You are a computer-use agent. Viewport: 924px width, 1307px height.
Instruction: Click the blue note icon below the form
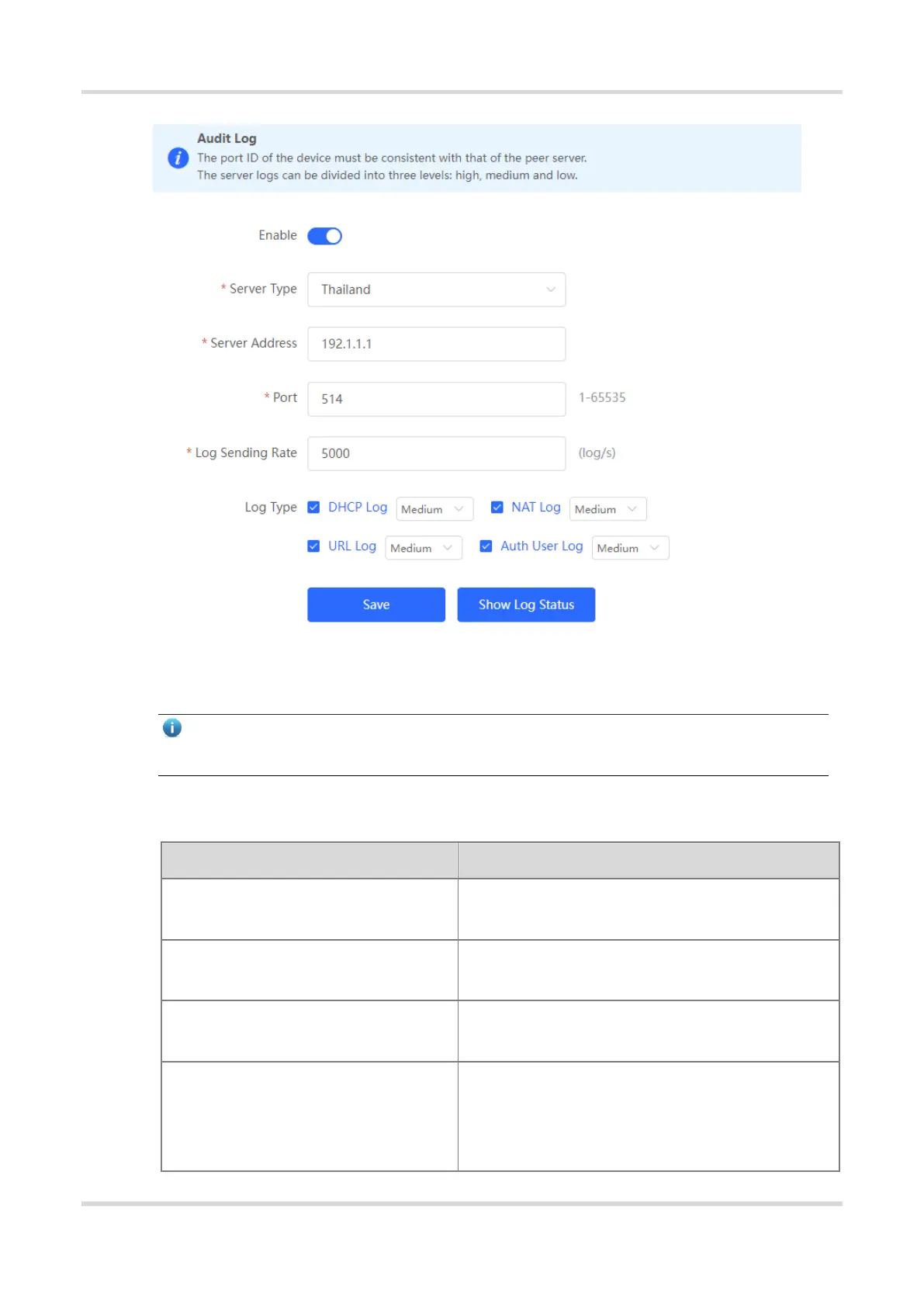(172, 728)
